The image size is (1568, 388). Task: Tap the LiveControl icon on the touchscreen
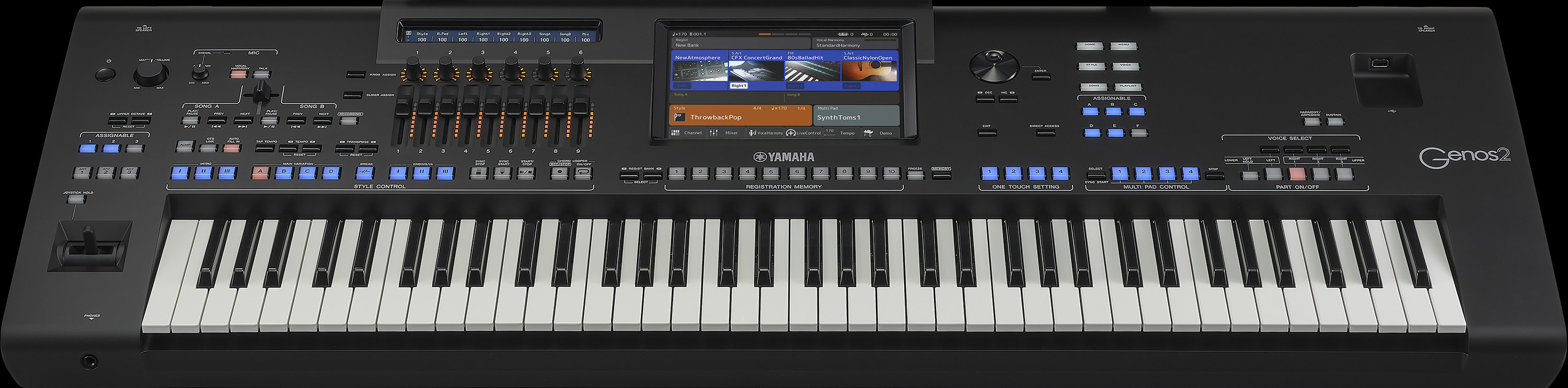(x=791, y=133)
